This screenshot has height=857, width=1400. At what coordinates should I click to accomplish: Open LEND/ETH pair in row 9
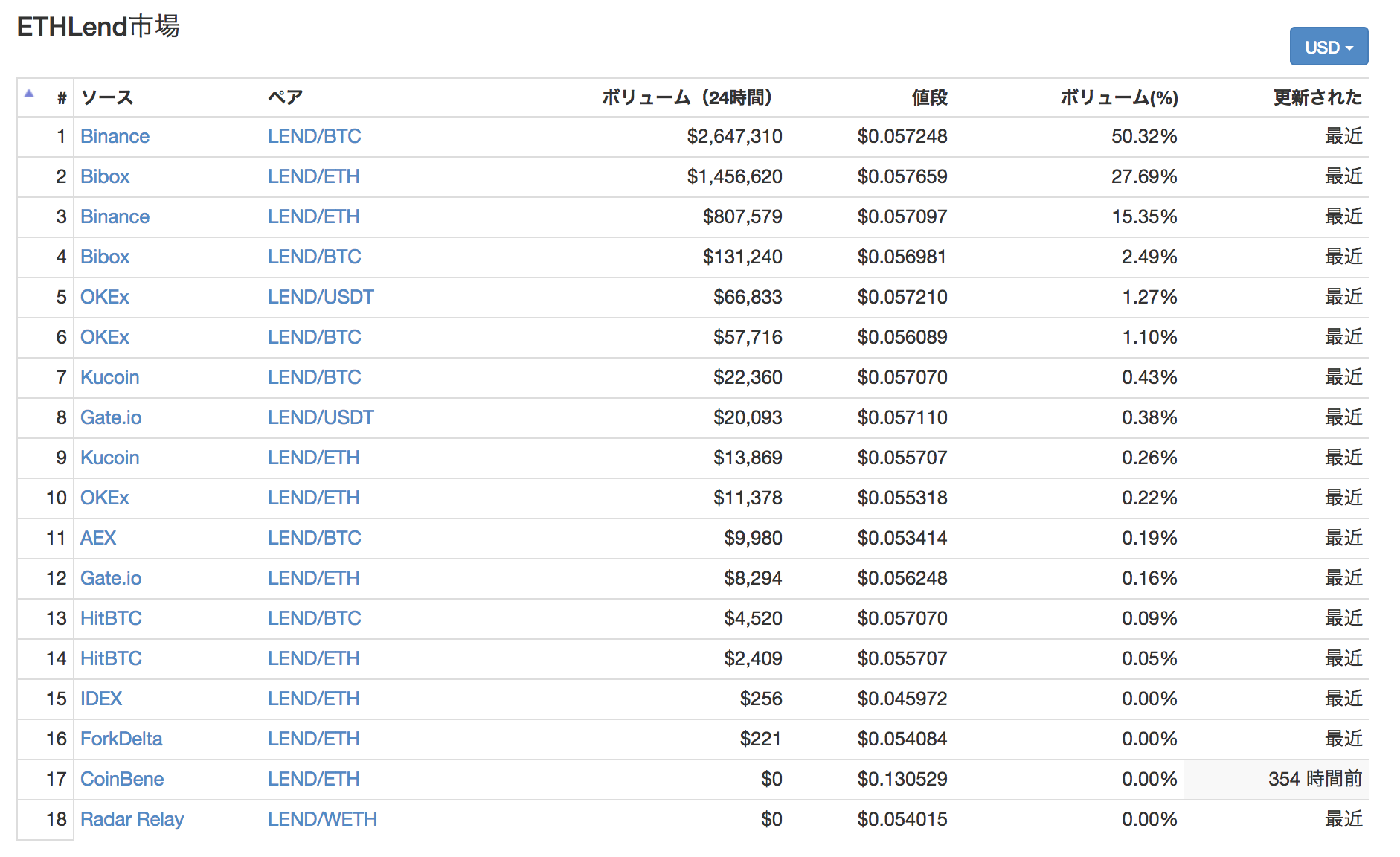point(313,458)
